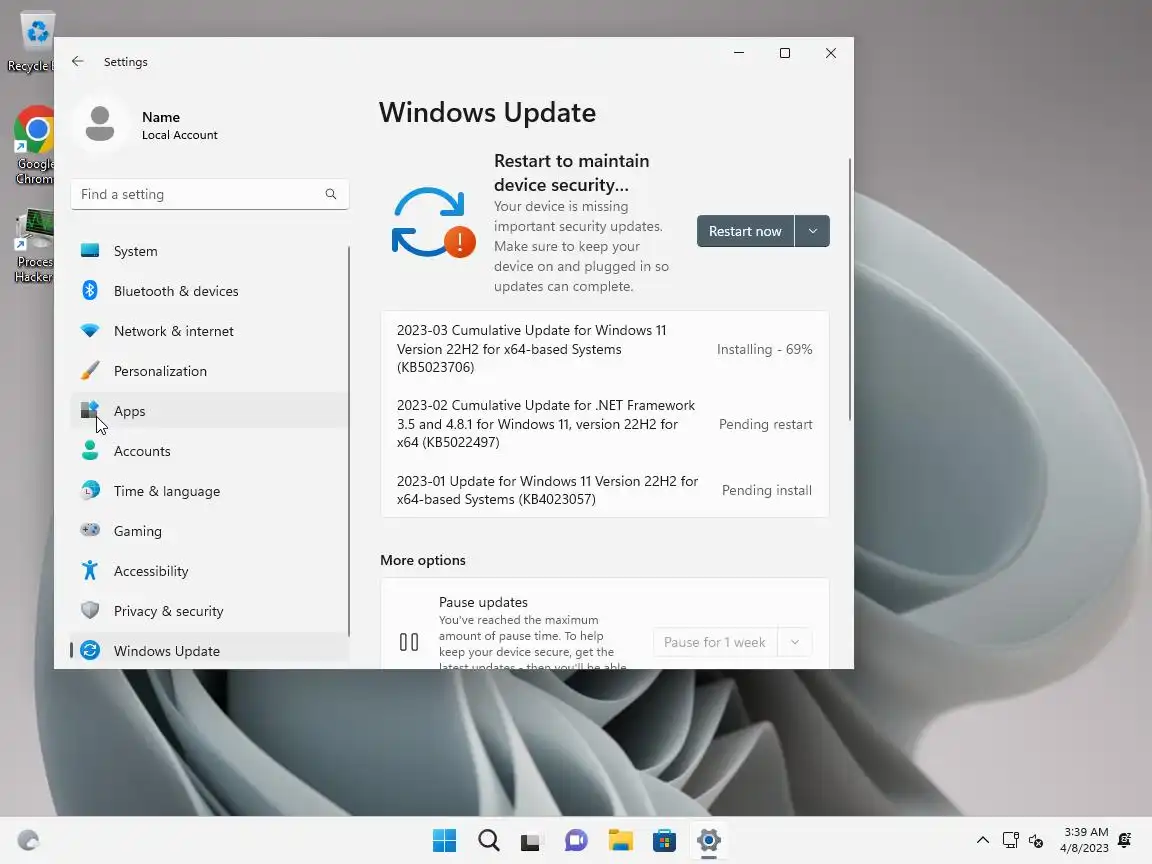Open File Explorer from taskbar

(x=620, y=840)
